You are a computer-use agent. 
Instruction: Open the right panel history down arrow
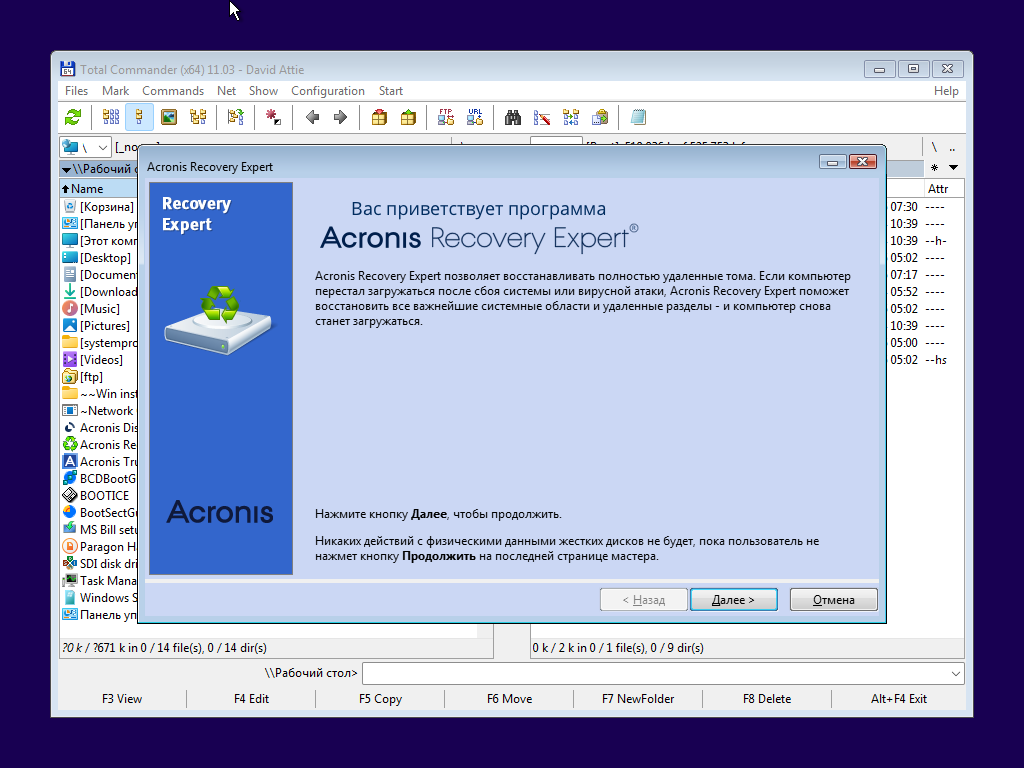(953, 168)
